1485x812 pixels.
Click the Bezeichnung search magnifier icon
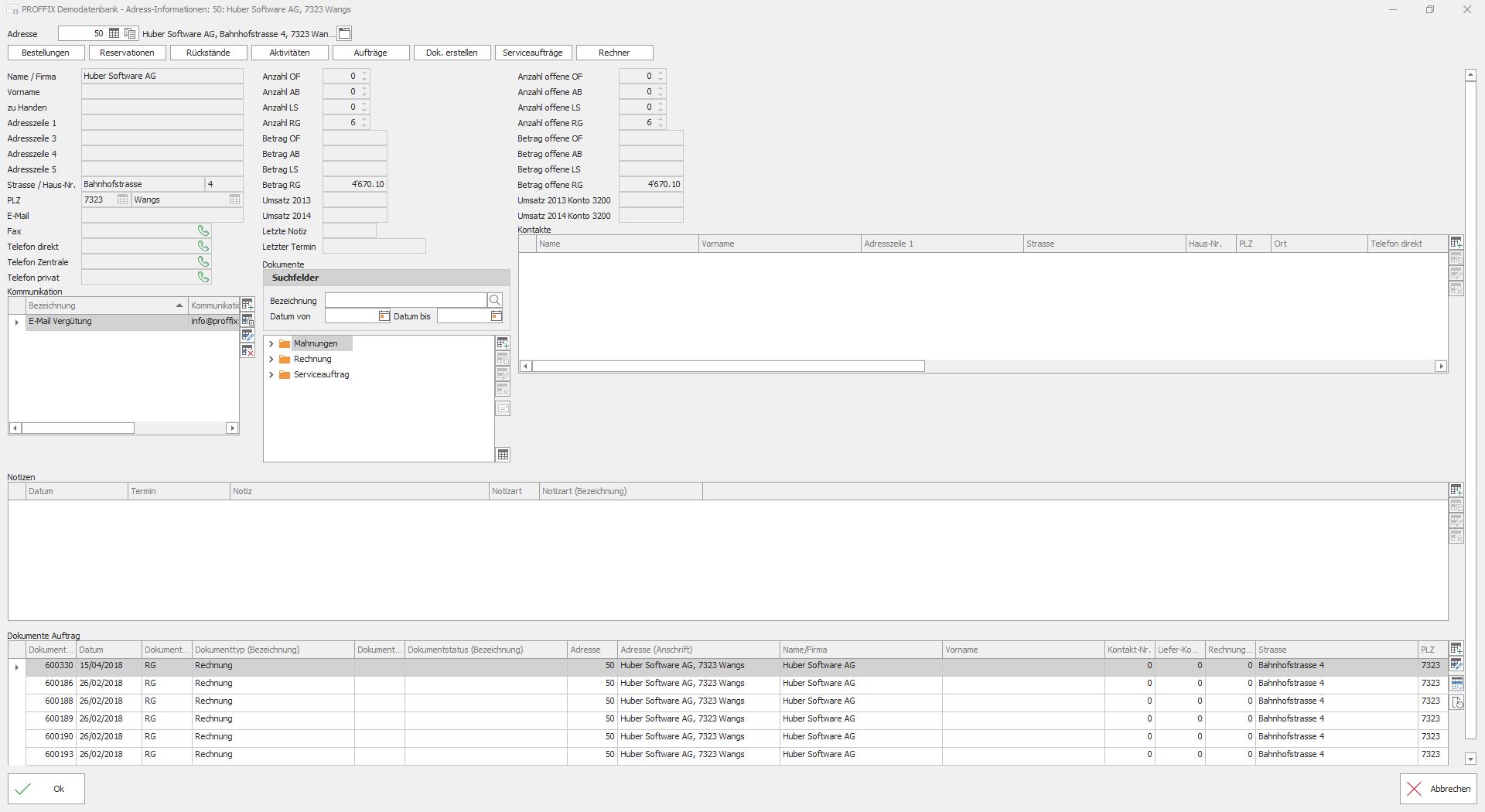pyautogui.click(x=495, y=300)
